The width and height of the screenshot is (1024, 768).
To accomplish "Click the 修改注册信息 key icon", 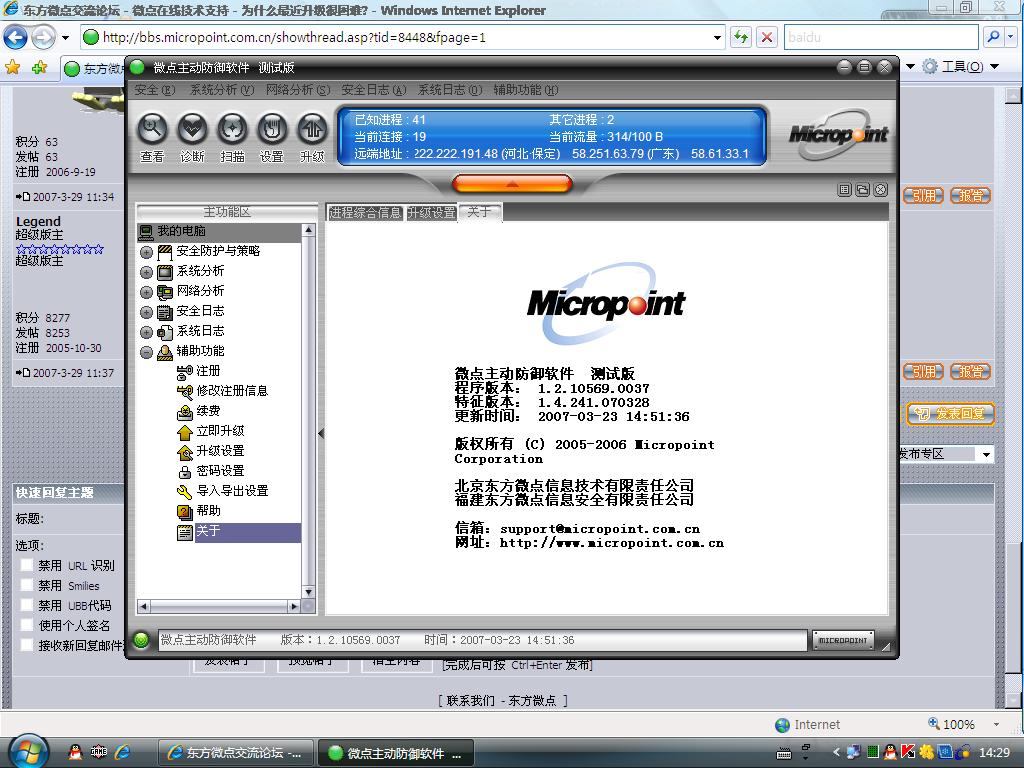I will [x=185, y=391].
